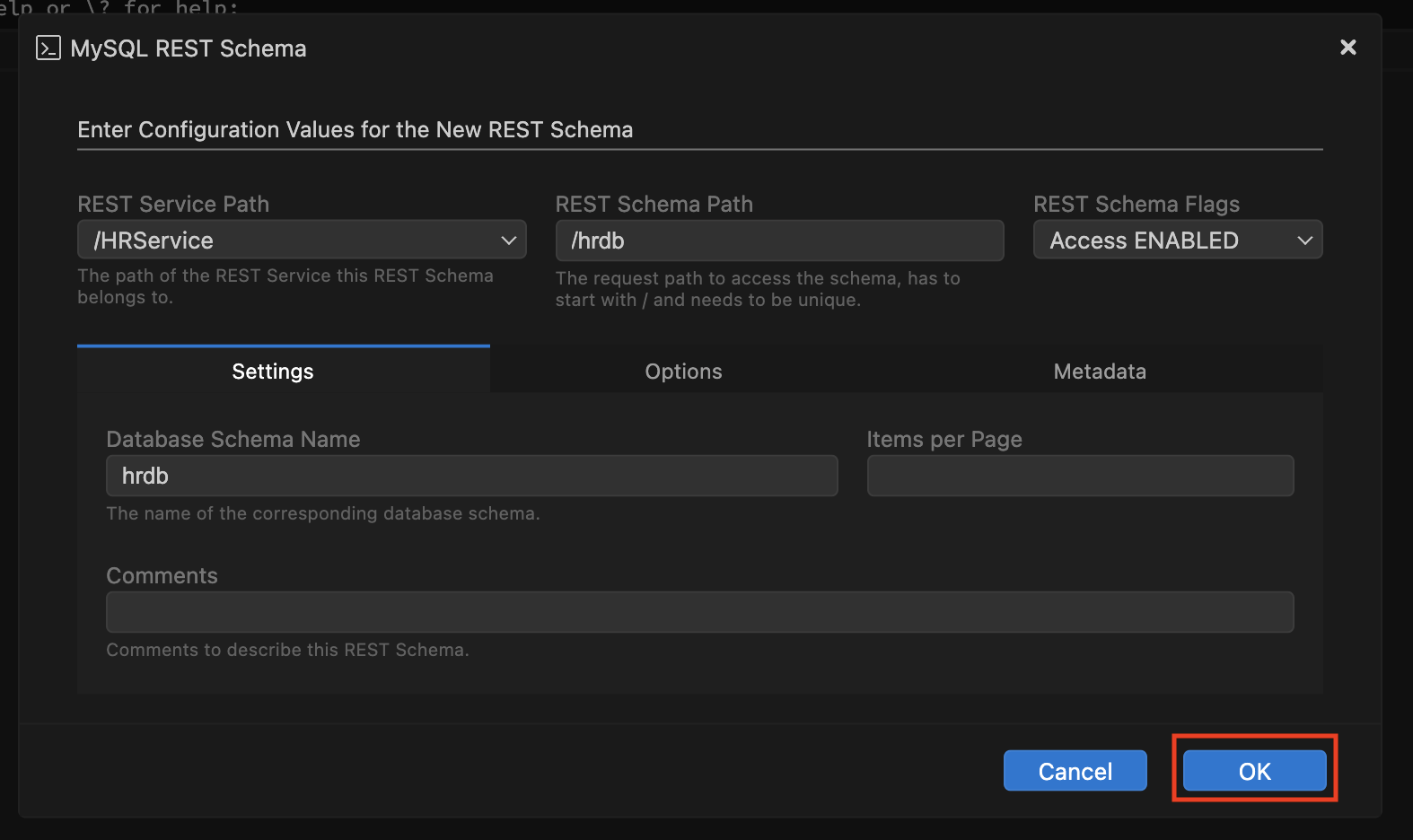Screen dimensions: 1413x840
Task: Click the "Comments" field label
Action: pyautogui.click(x=162, y=576)
